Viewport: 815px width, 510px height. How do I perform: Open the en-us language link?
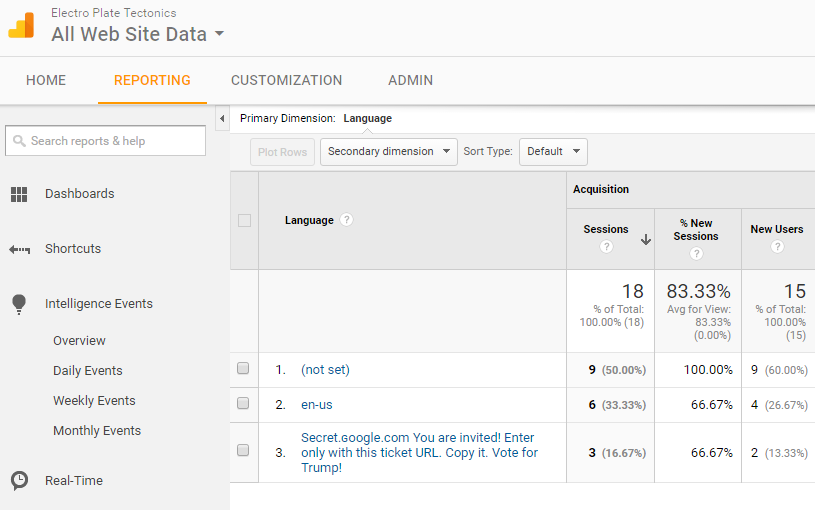click(316, 404)
